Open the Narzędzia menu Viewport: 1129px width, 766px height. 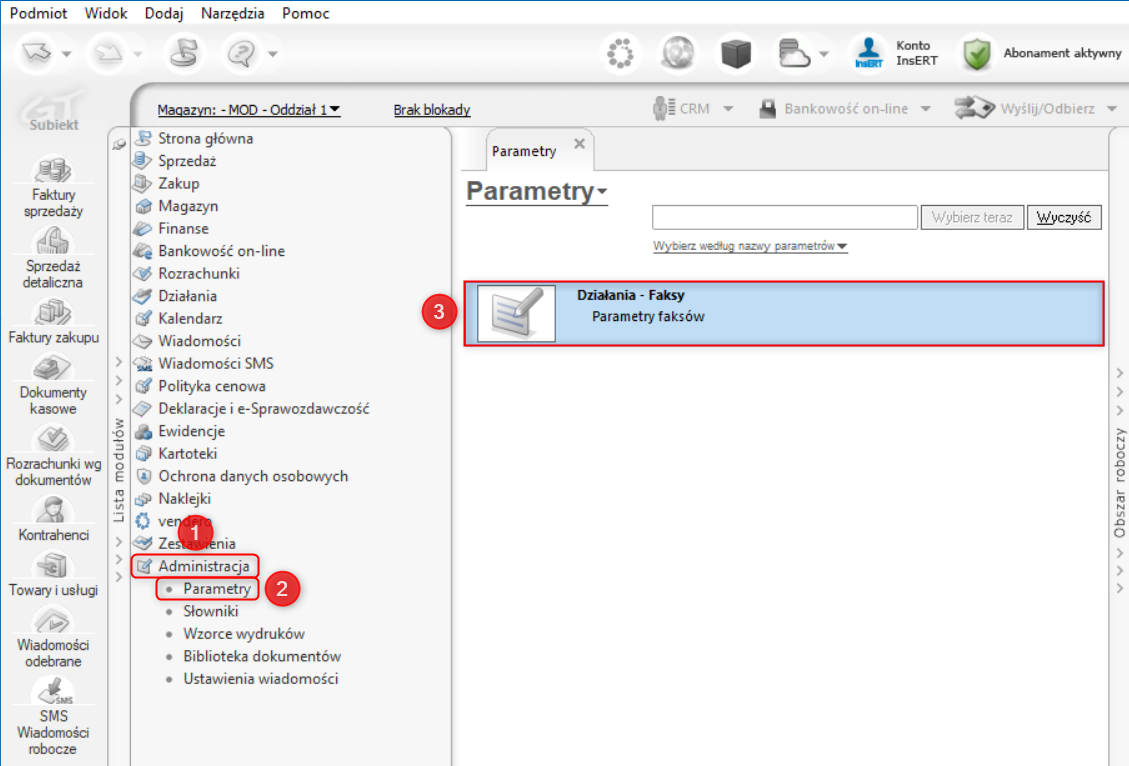click(x=233, y=13)
